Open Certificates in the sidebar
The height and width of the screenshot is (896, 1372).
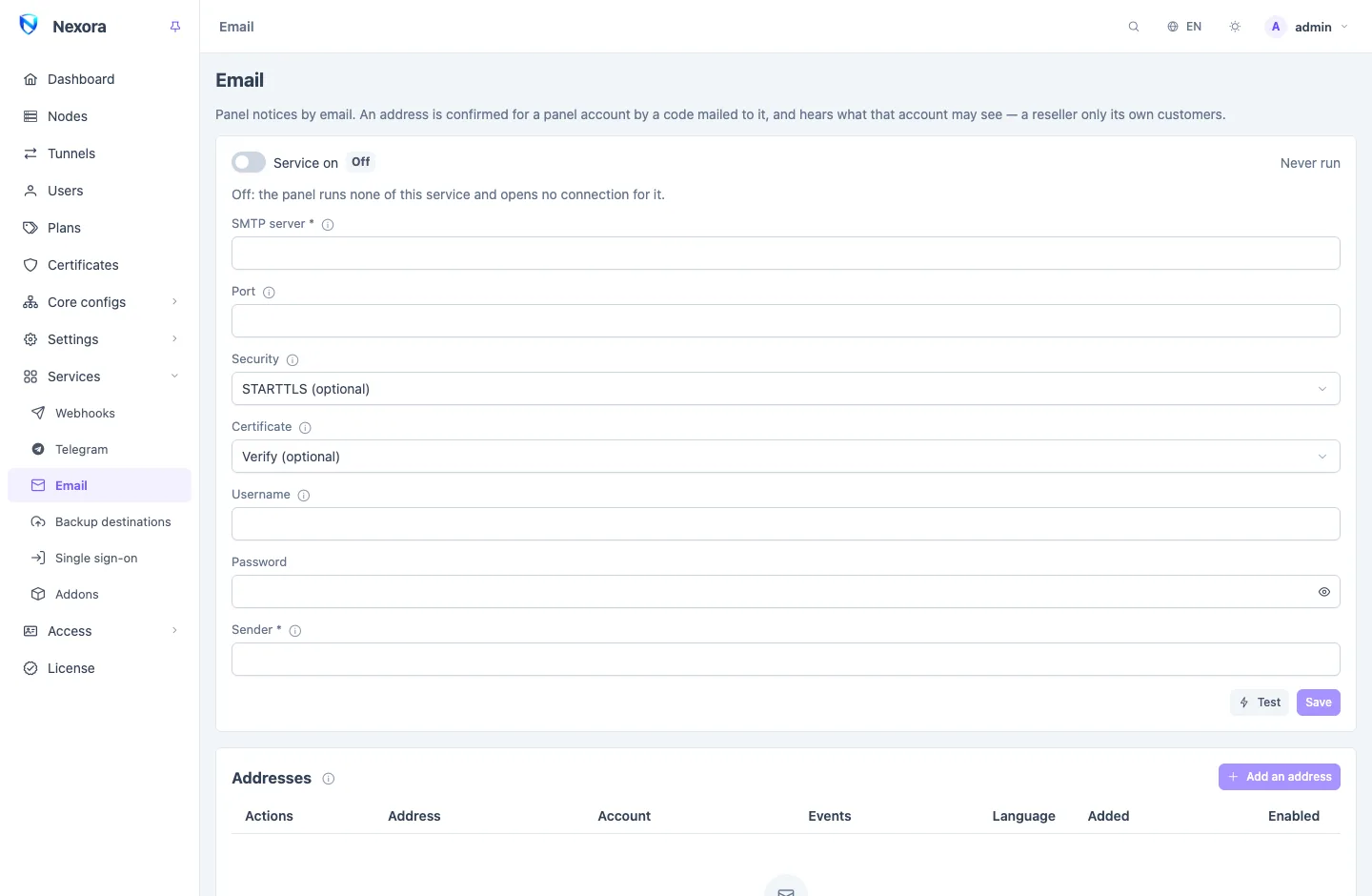pos(100,265)
